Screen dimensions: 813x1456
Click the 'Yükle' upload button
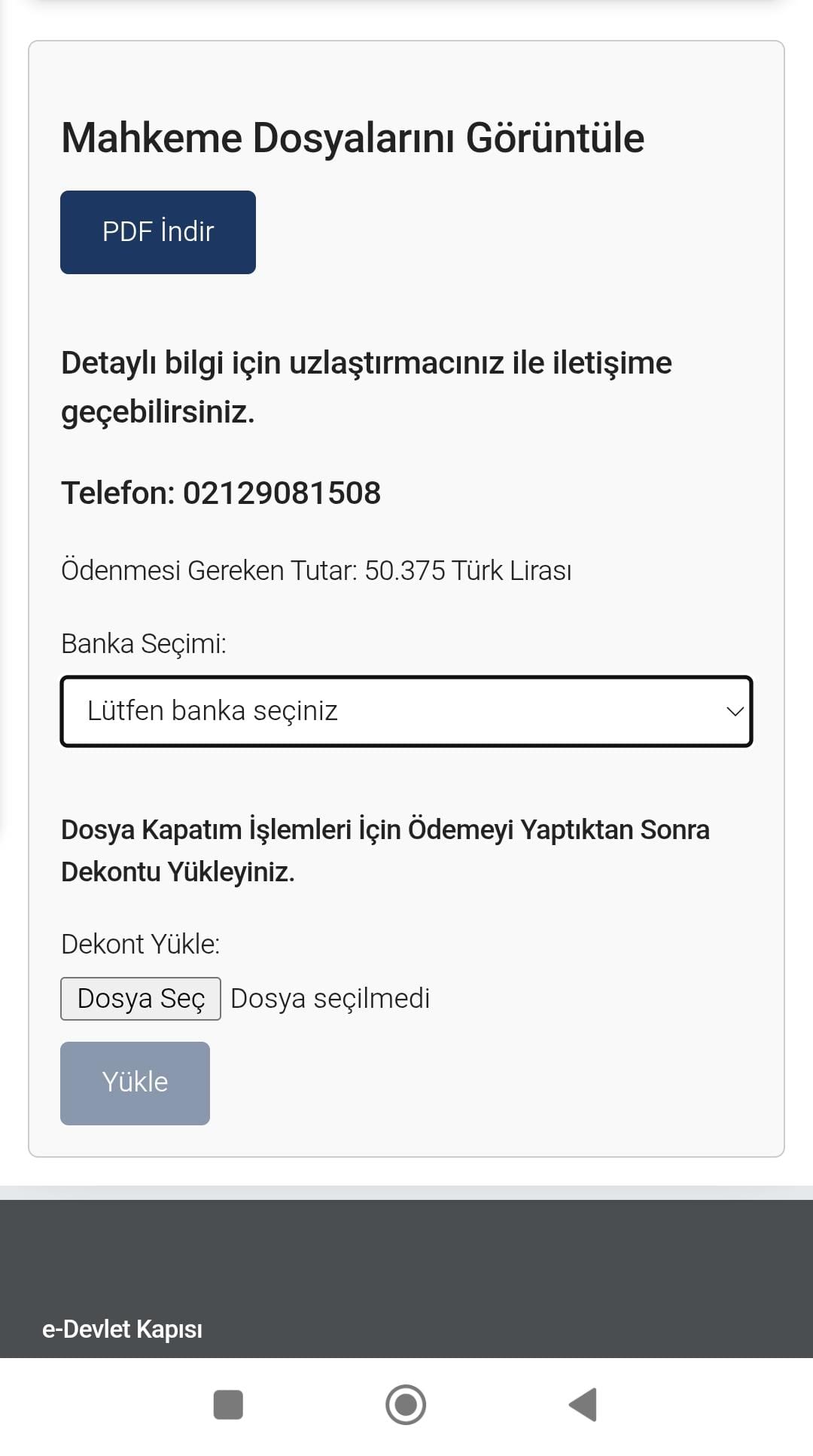(x=135, y=1083)
